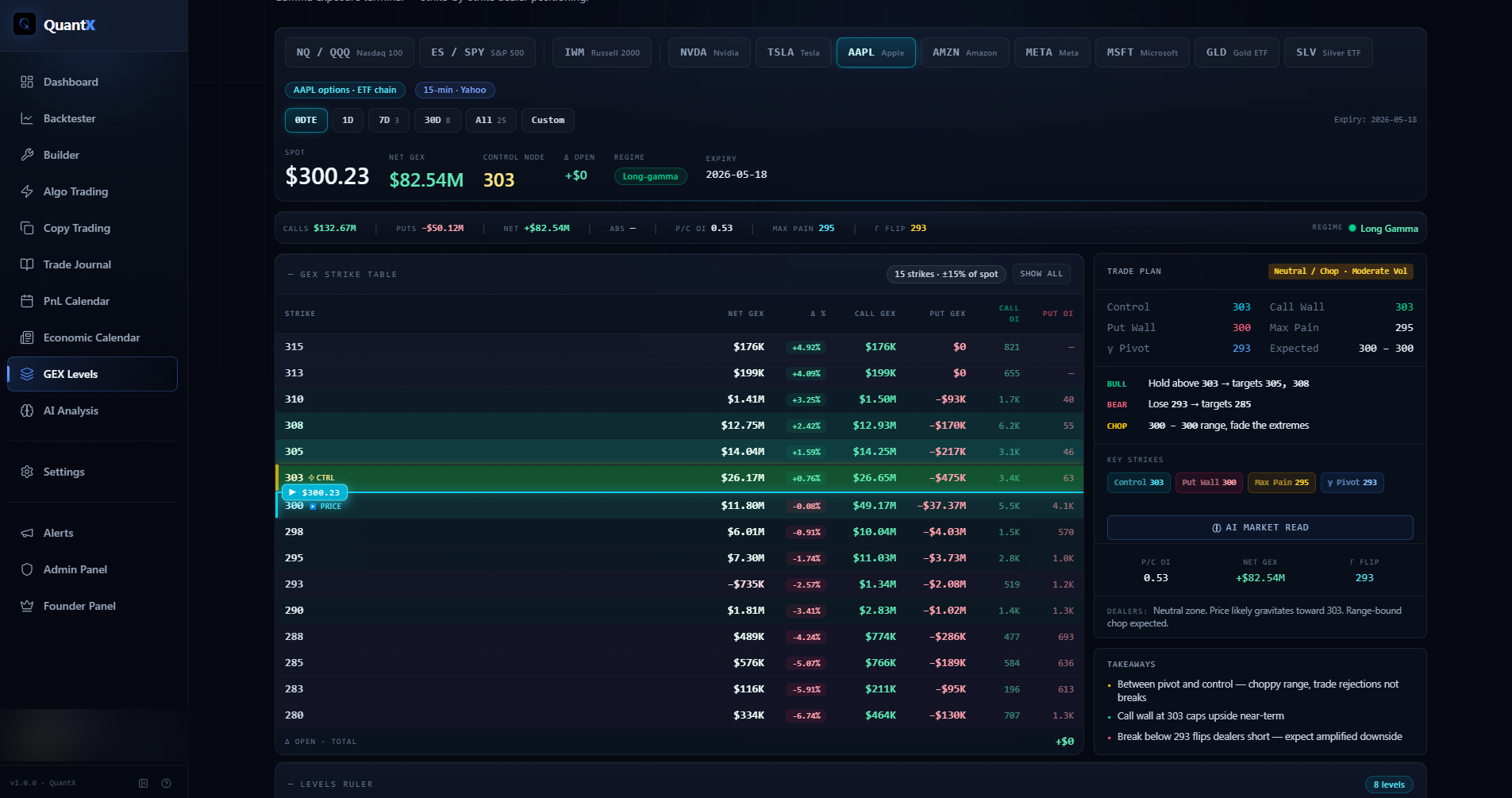Select the 0DTE expiry filter

pyautogui.click(x=306, y=120)
